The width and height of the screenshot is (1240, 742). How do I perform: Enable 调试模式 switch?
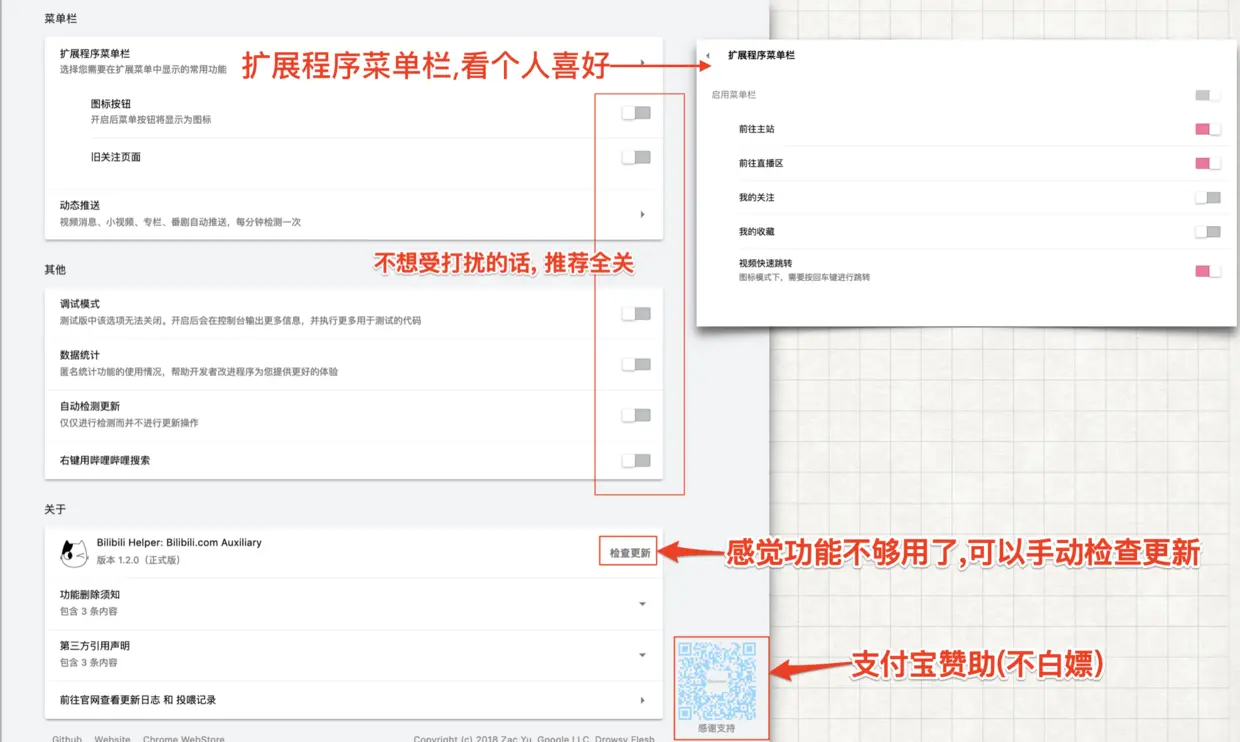point(636,314)
